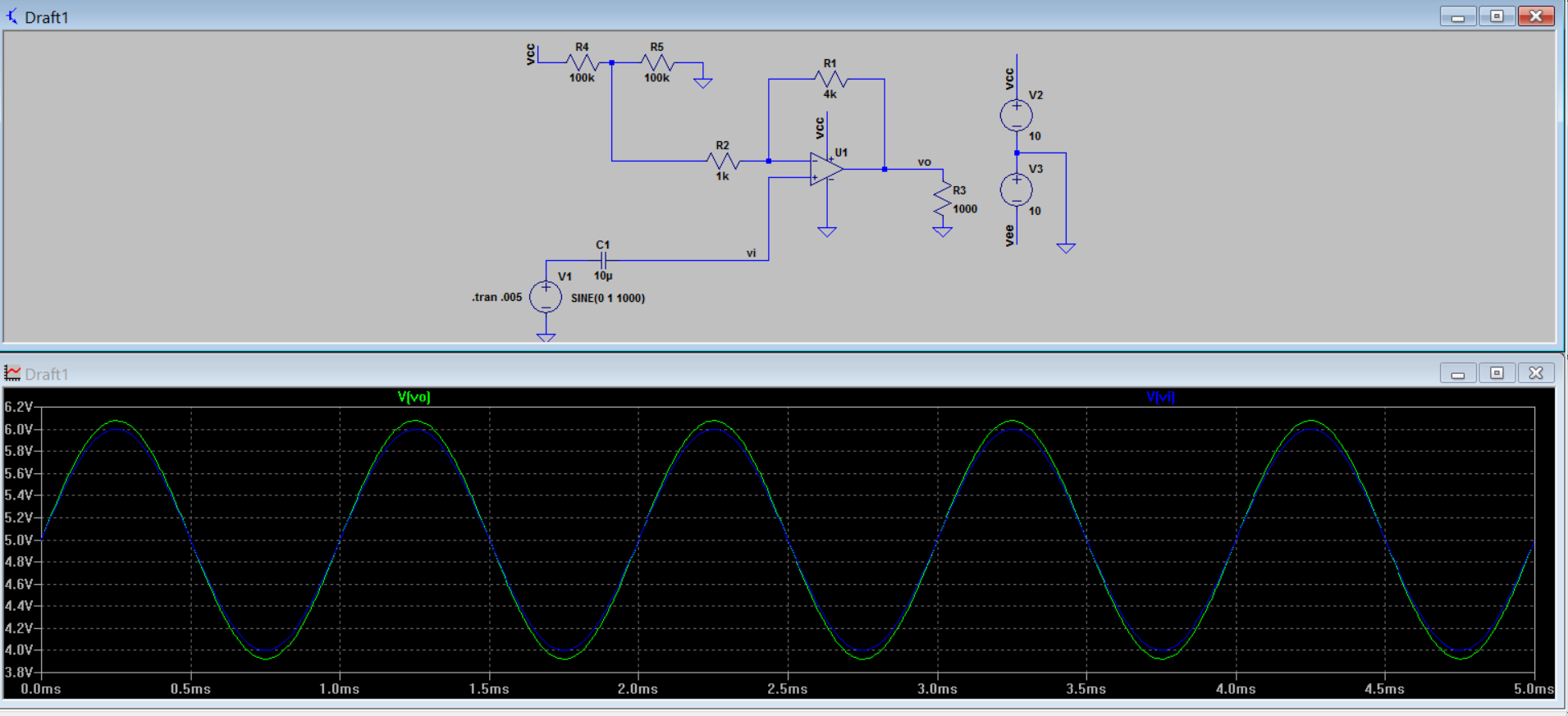Click the vo net label
The image size is (1568, 716).
tap(925, 162)
